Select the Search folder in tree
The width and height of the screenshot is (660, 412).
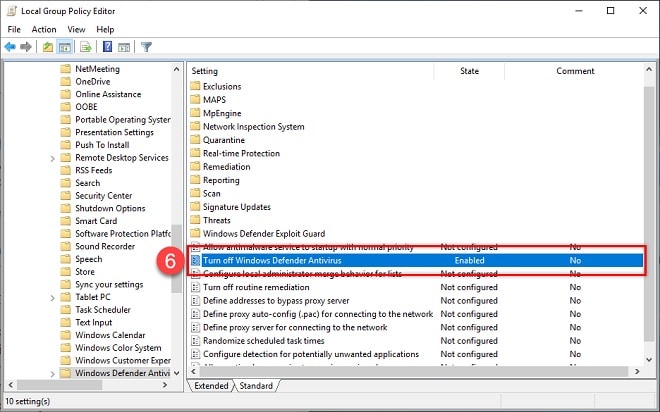(88, 183)
